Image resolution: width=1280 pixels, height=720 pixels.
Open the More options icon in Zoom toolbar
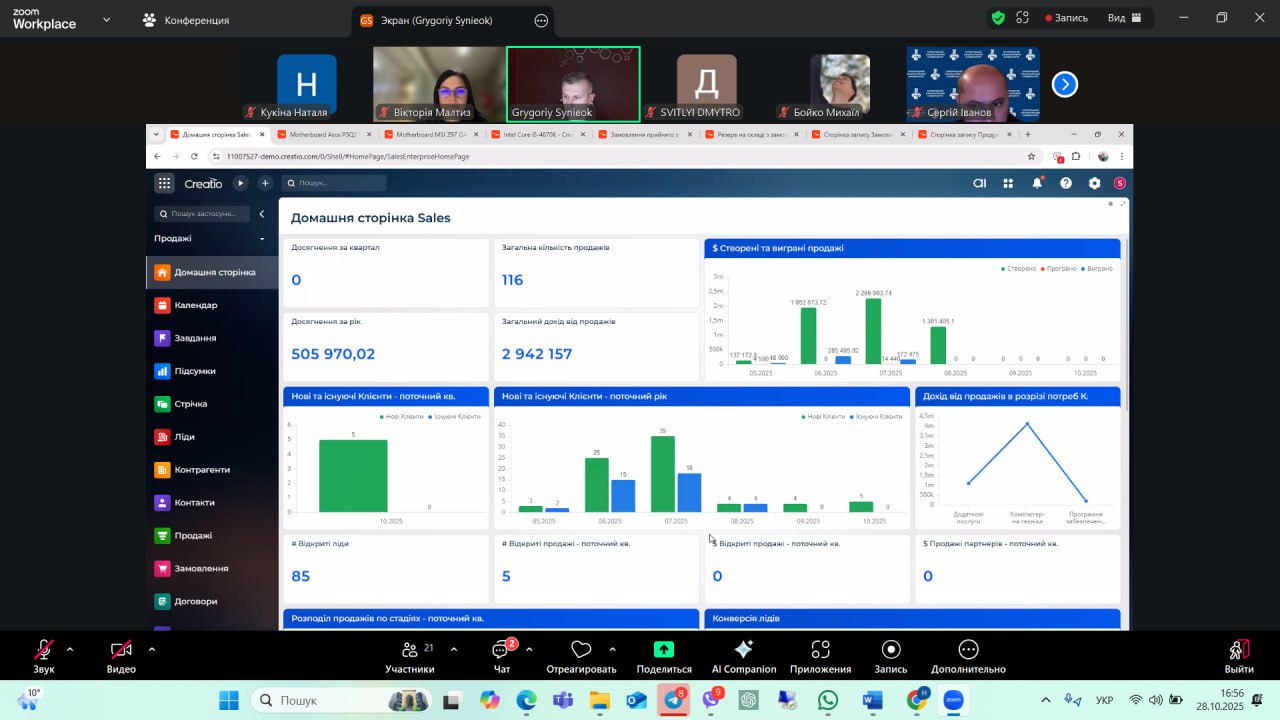click(x=967, y=650)
